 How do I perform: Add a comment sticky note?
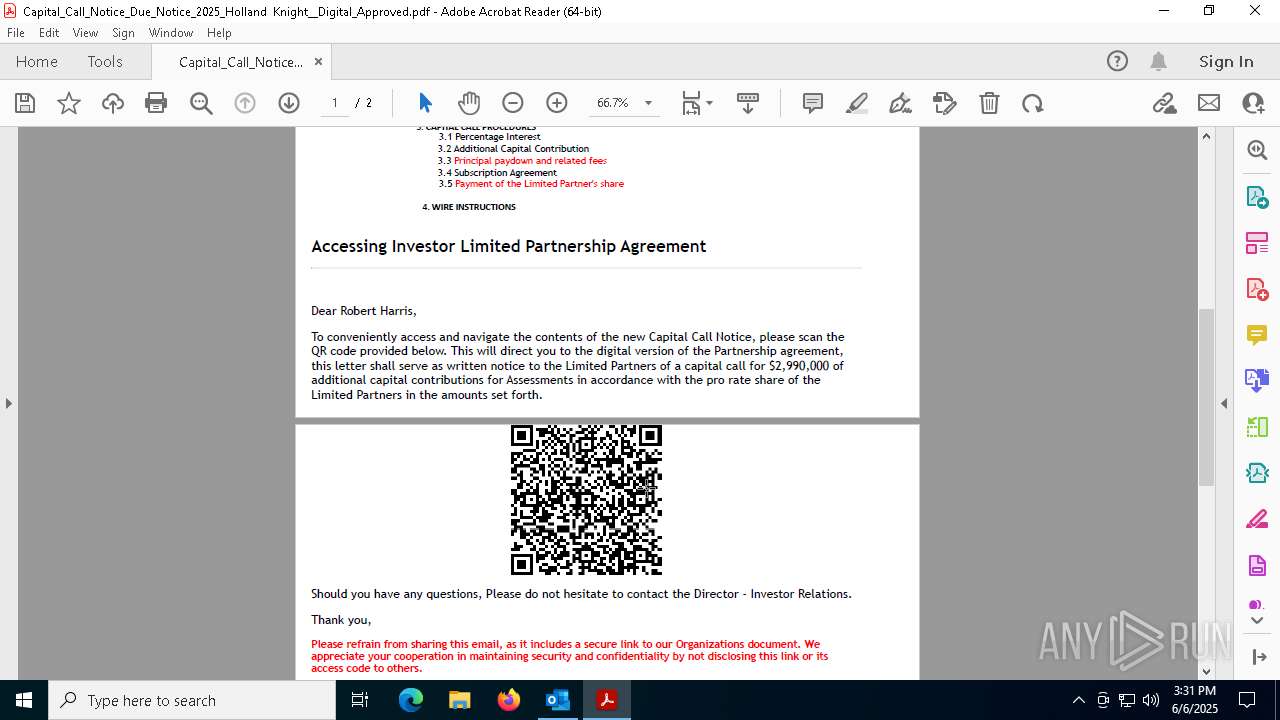(x=813, y=103)
